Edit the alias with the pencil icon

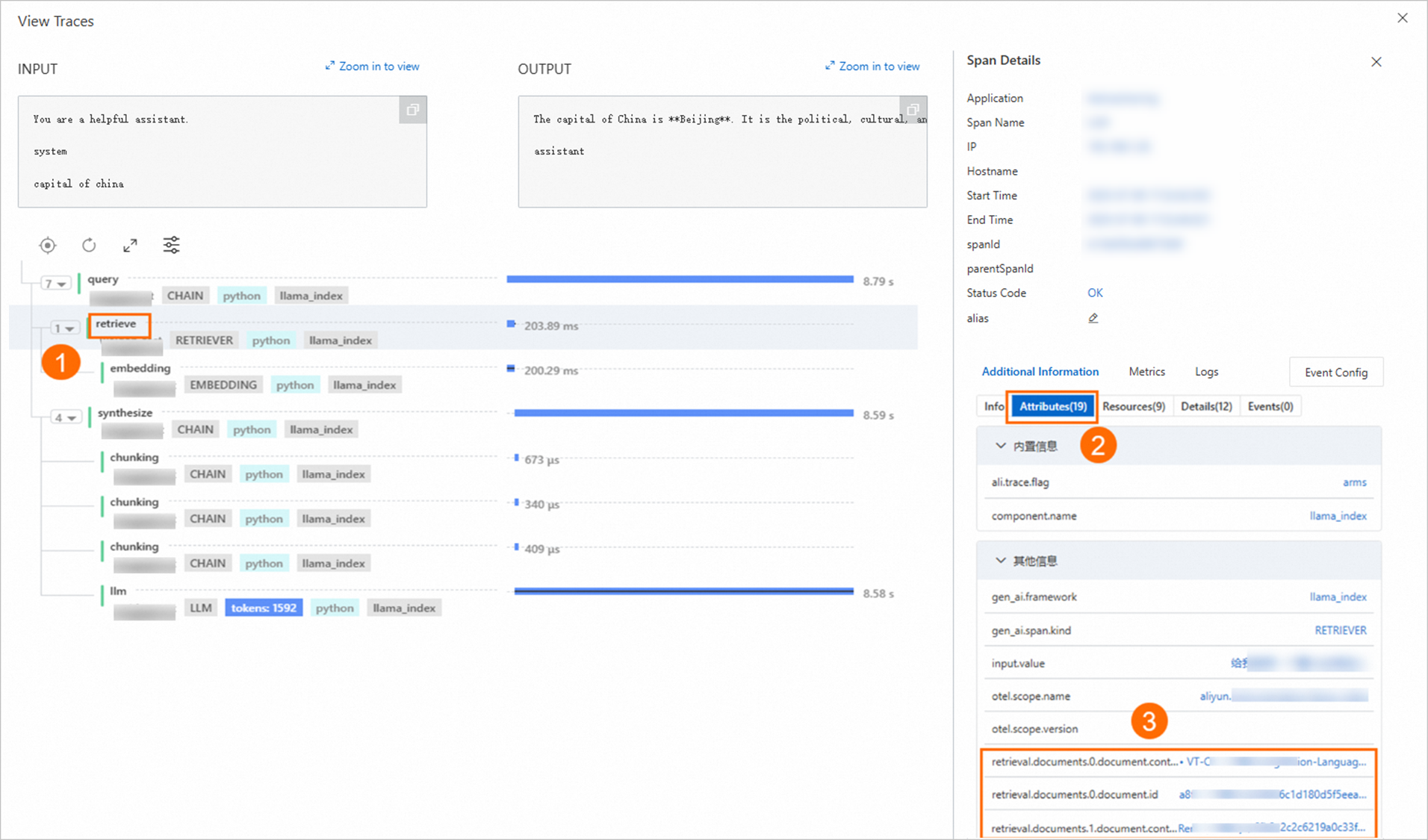click(1093, 318)
